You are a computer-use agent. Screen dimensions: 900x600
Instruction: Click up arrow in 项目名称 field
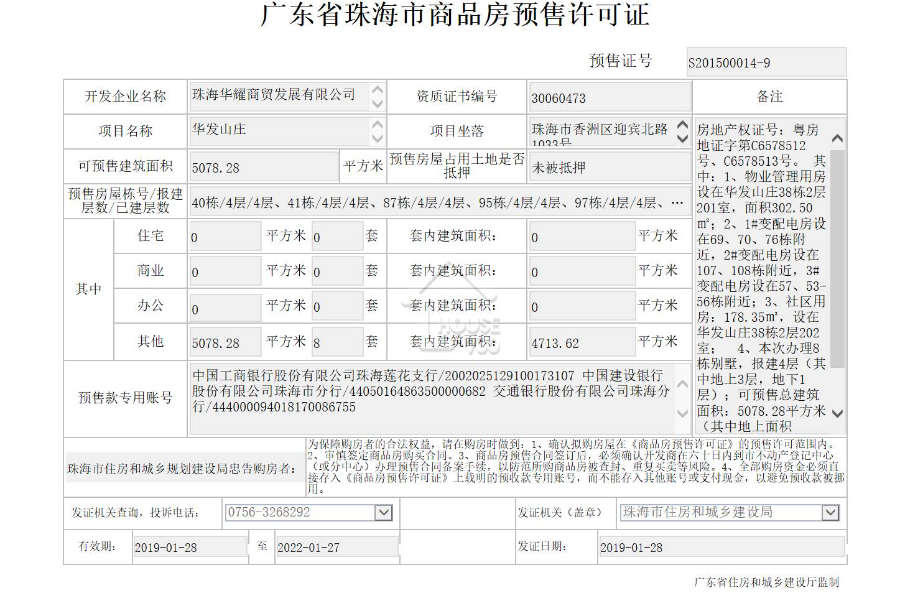tap(377, 125)
